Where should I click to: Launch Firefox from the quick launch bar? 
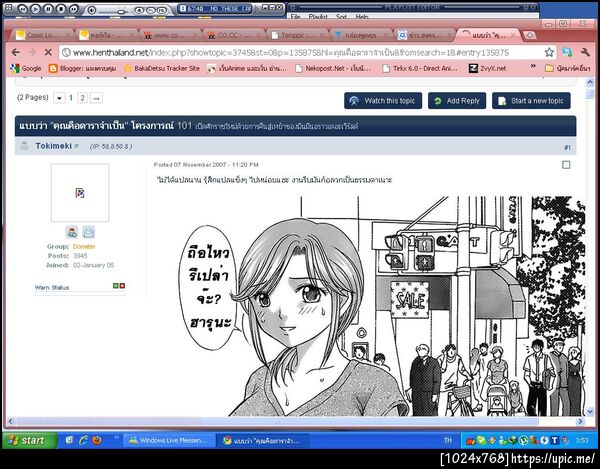[x=97, y=440]
